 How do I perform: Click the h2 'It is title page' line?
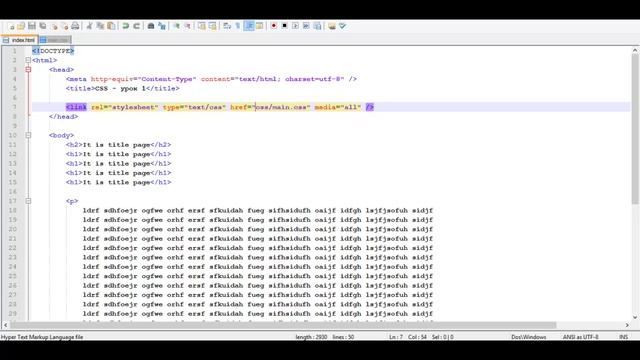tap(118, 144)
